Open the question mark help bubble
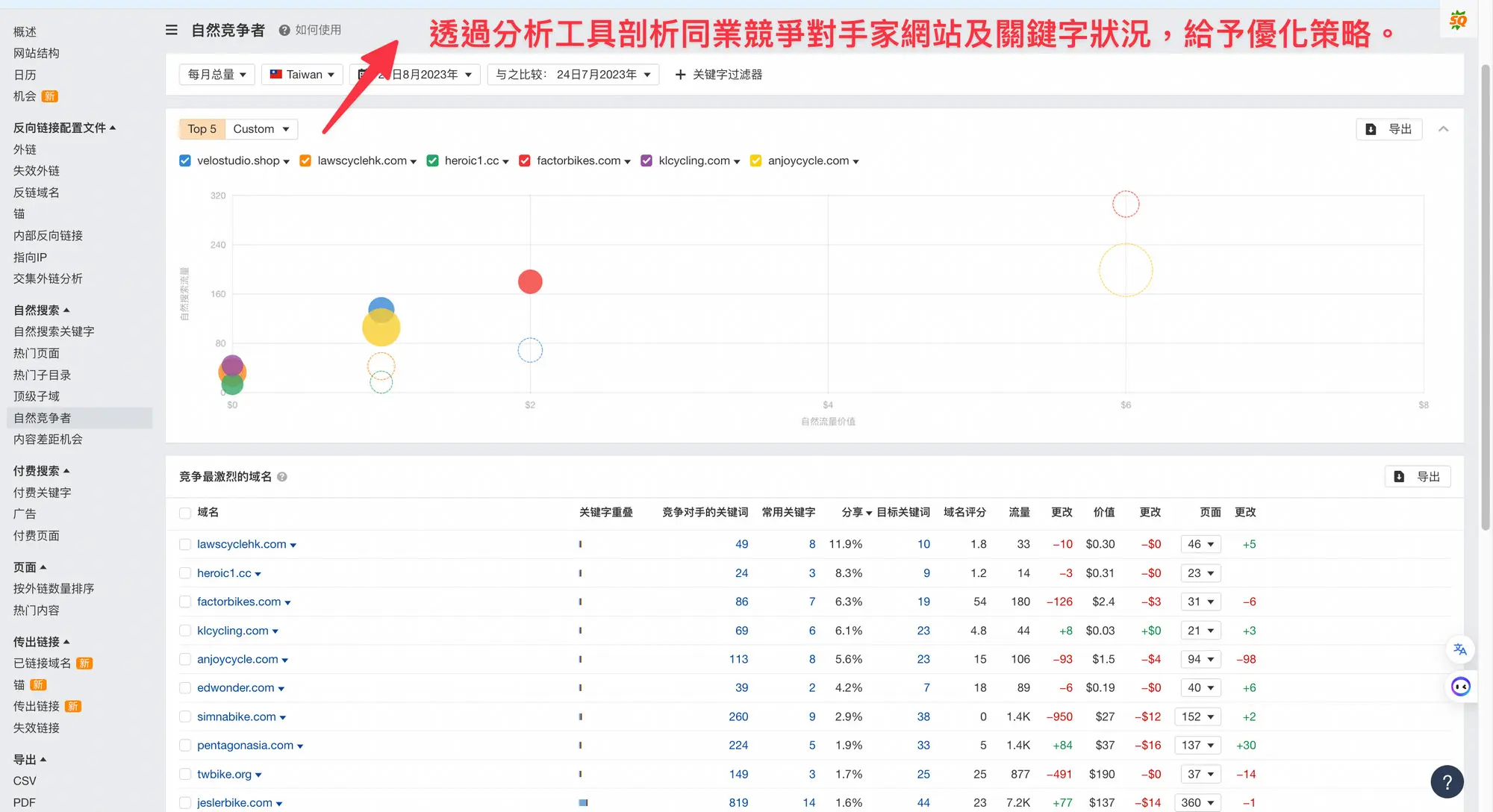This screenshot has width=1493, height=812. [1447, 781]
